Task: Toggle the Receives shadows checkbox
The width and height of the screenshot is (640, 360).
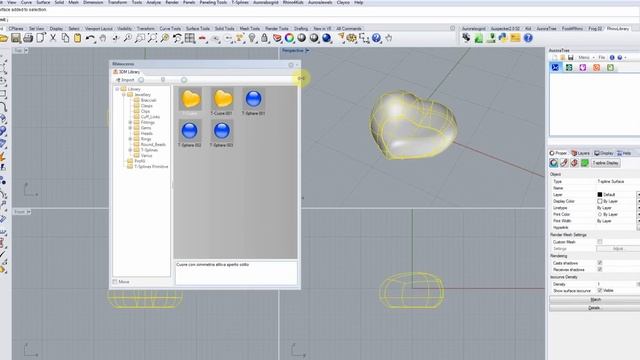Action: [x=600, y=269]
